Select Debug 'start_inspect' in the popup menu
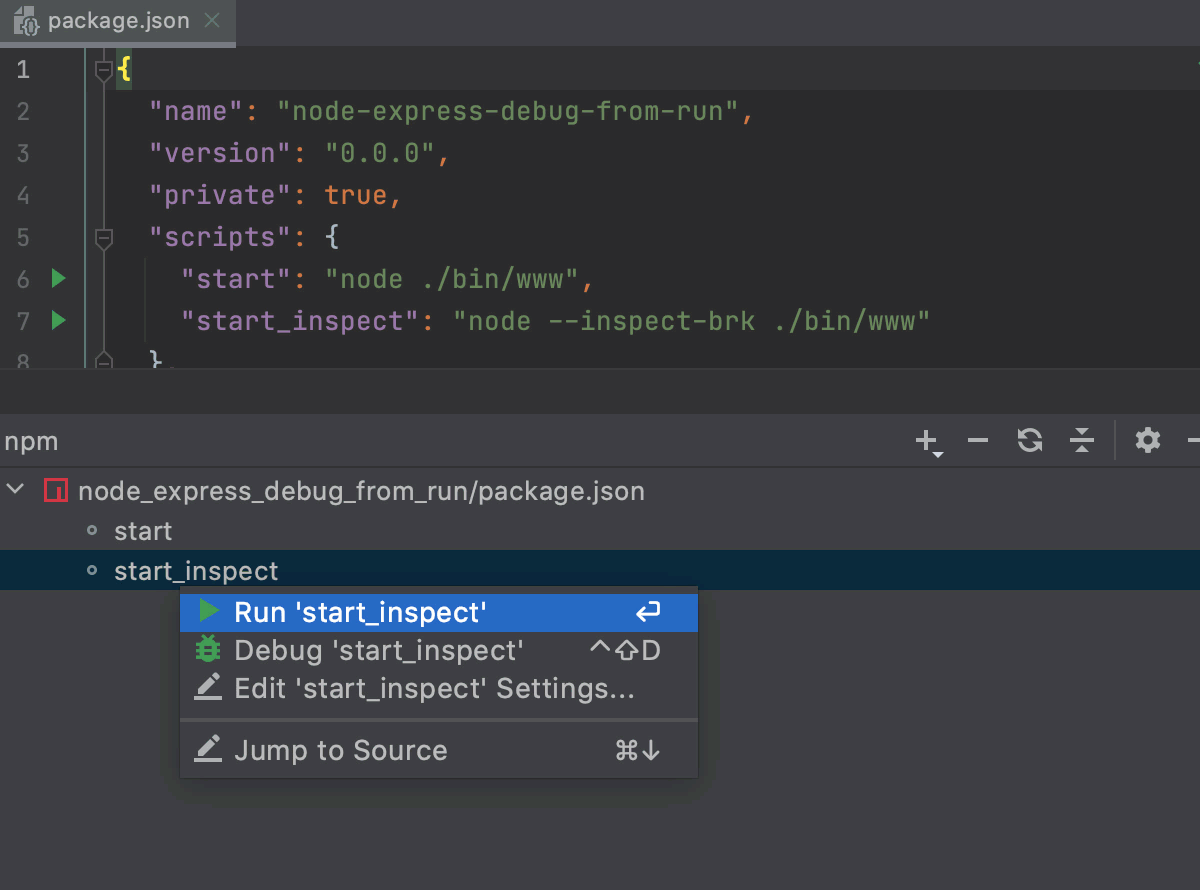This screenshot has width=1200, height=890. pyautogui.click(x=378, y=651)
